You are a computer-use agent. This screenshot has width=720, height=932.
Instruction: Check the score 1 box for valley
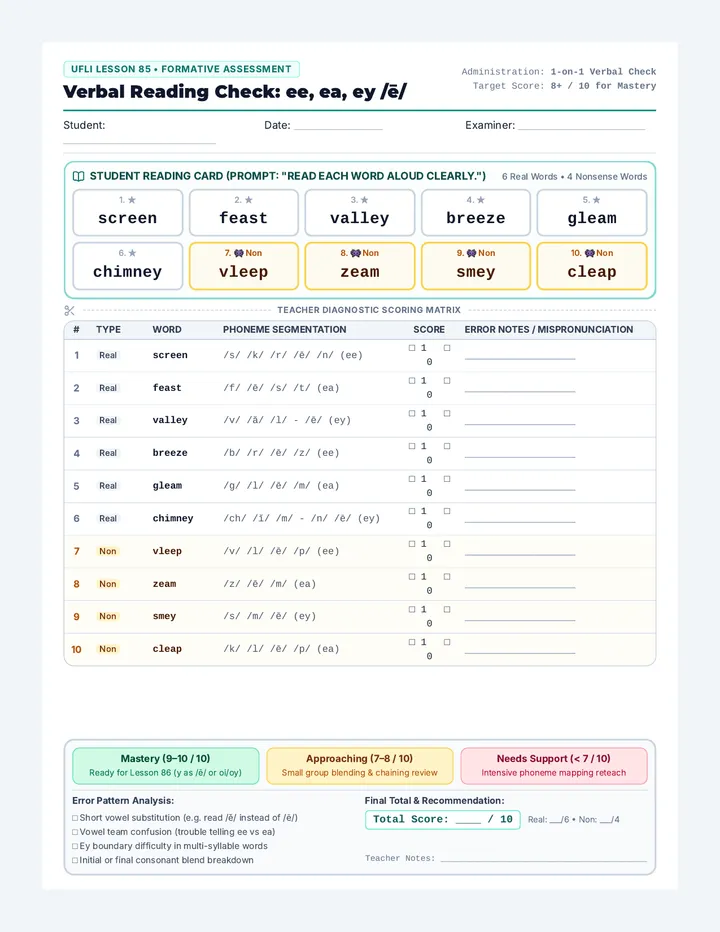click(x=412, y=413)
